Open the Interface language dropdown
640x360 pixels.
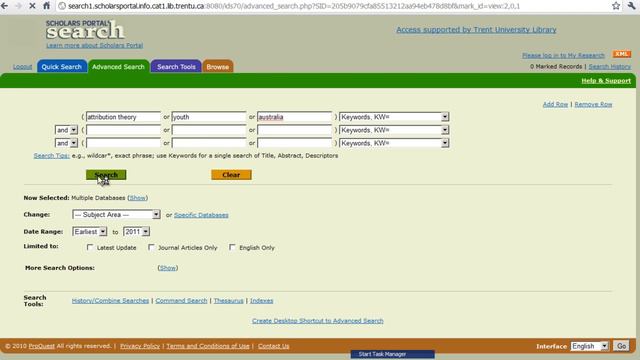[590, 346]
